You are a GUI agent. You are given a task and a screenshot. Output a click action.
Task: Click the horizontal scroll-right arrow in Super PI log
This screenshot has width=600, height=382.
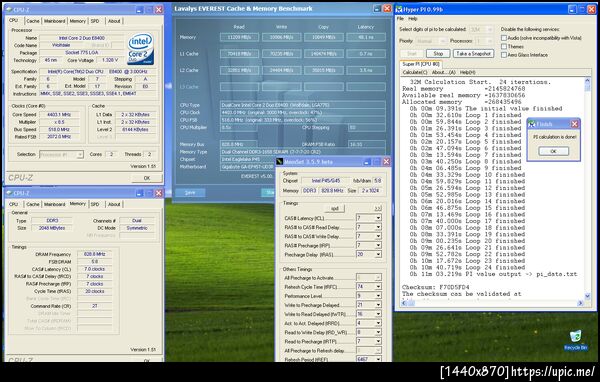[580, 303]
